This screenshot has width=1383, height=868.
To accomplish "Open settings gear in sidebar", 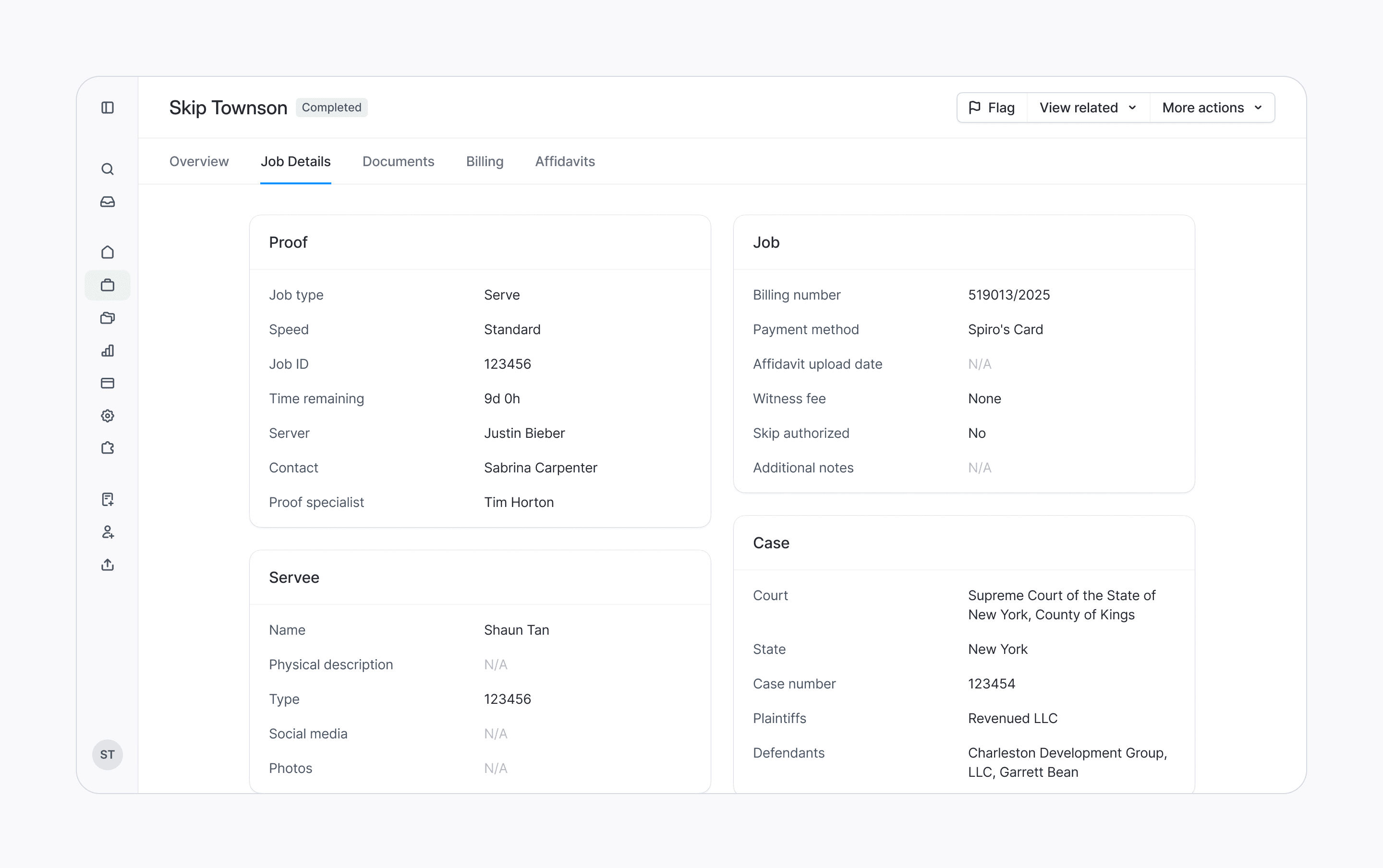I will pos(108,416).
